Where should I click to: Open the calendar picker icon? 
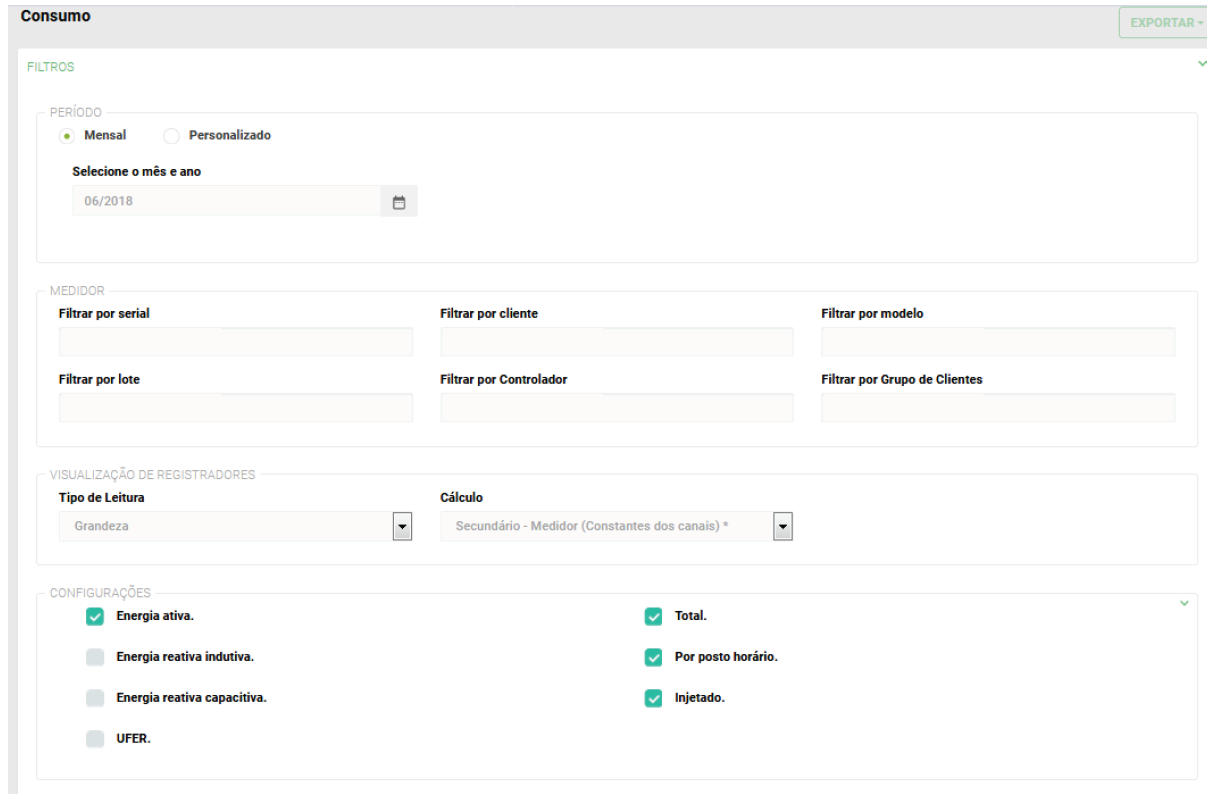coord(399,202)
